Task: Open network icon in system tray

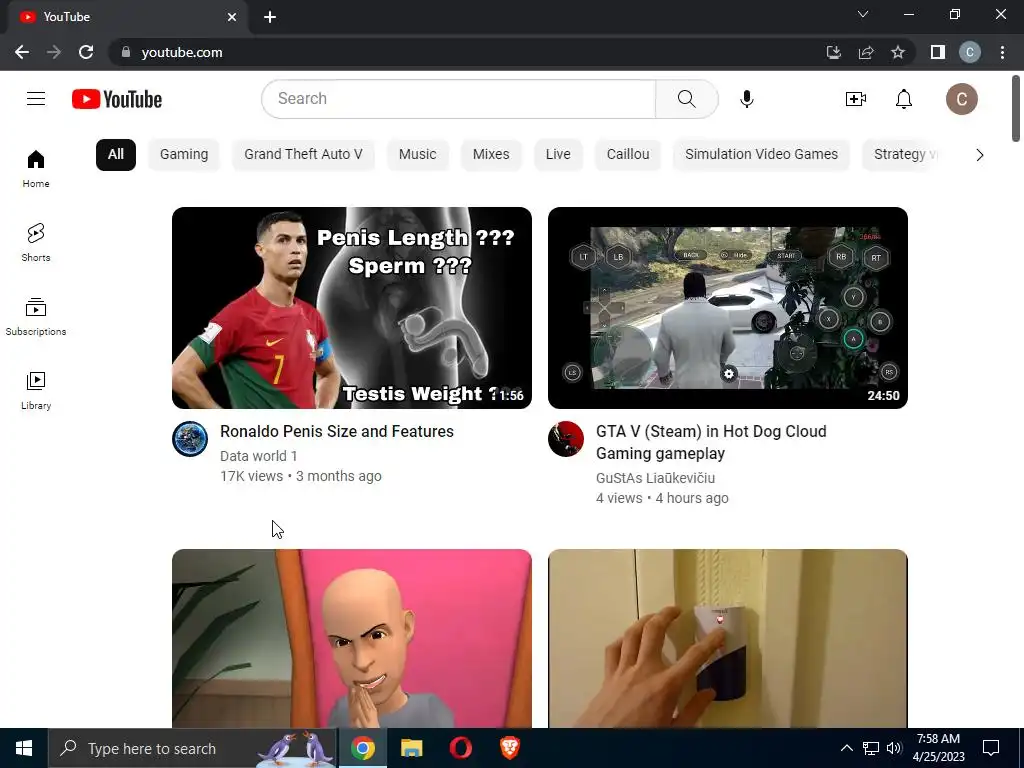Action: click(x=871, y=748)
